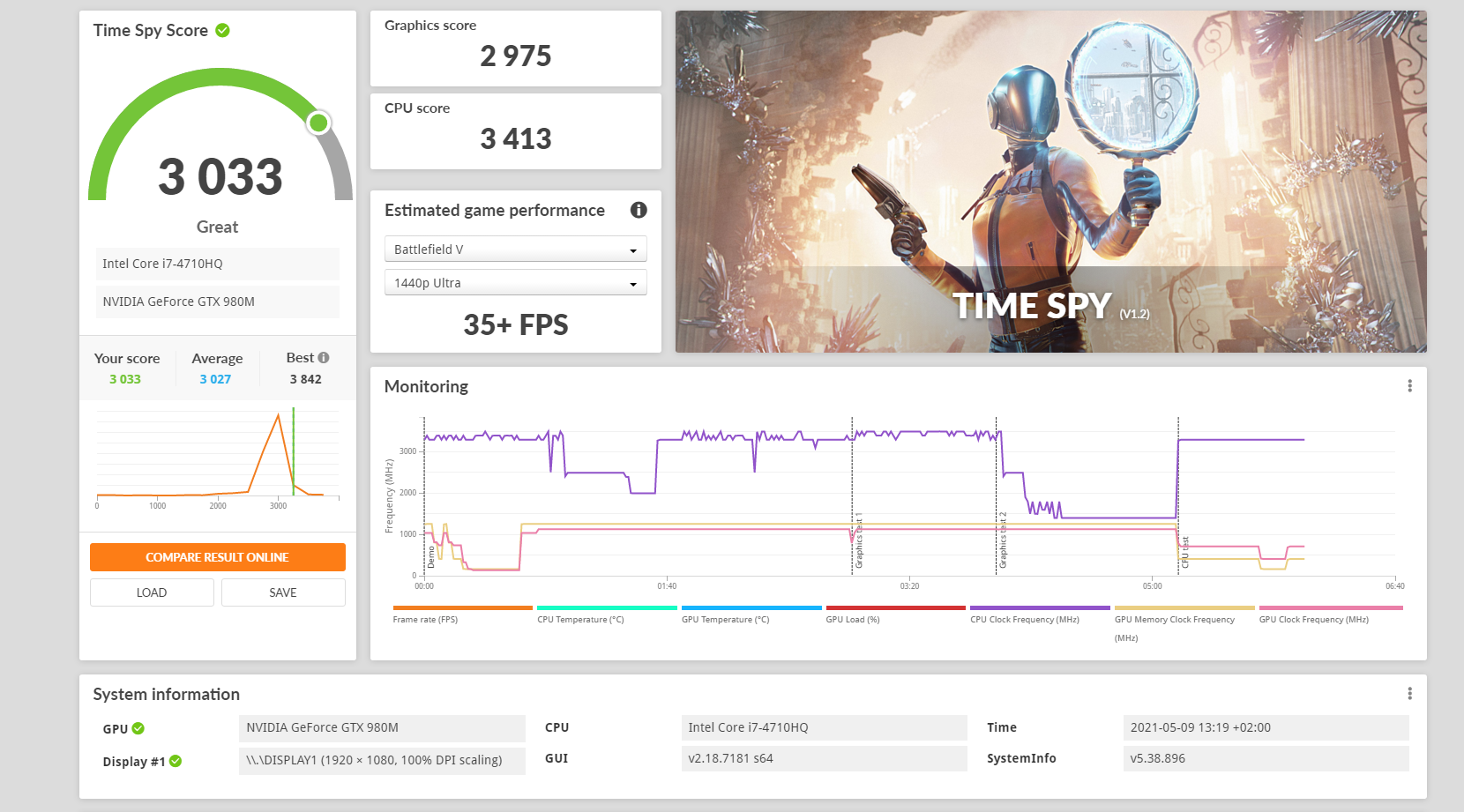Click Intel Core i7-4710HQ below the gauge
Image resolution: width=1464 pixels, height=812 pixels.
pyautogui.click(x=218, y=264)
